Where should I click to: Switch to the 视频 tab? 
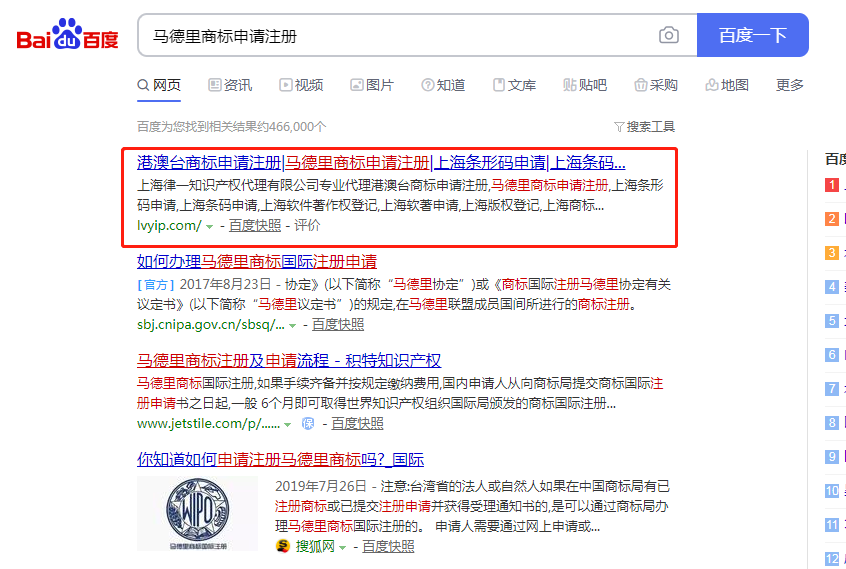300,86
